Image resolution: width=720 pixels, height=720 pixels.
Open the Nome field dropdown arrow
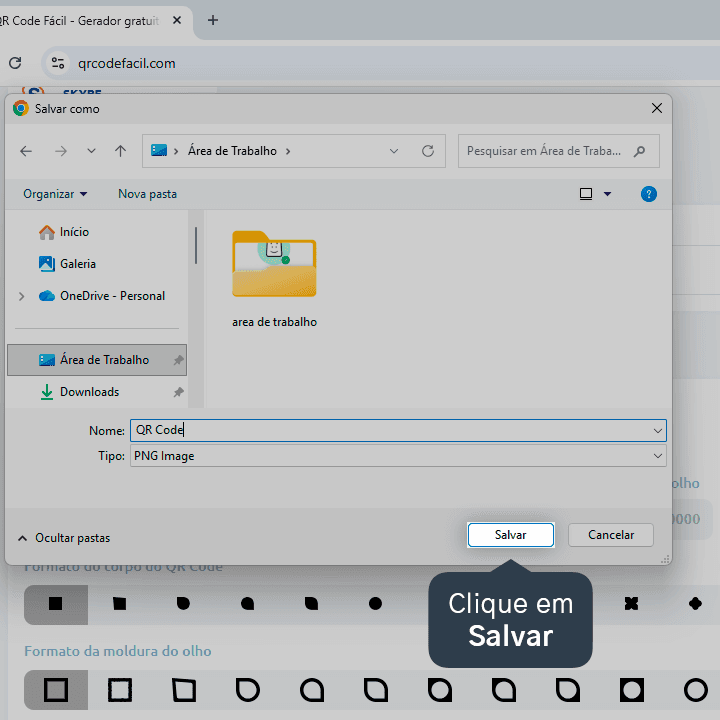tap(658, 430)
